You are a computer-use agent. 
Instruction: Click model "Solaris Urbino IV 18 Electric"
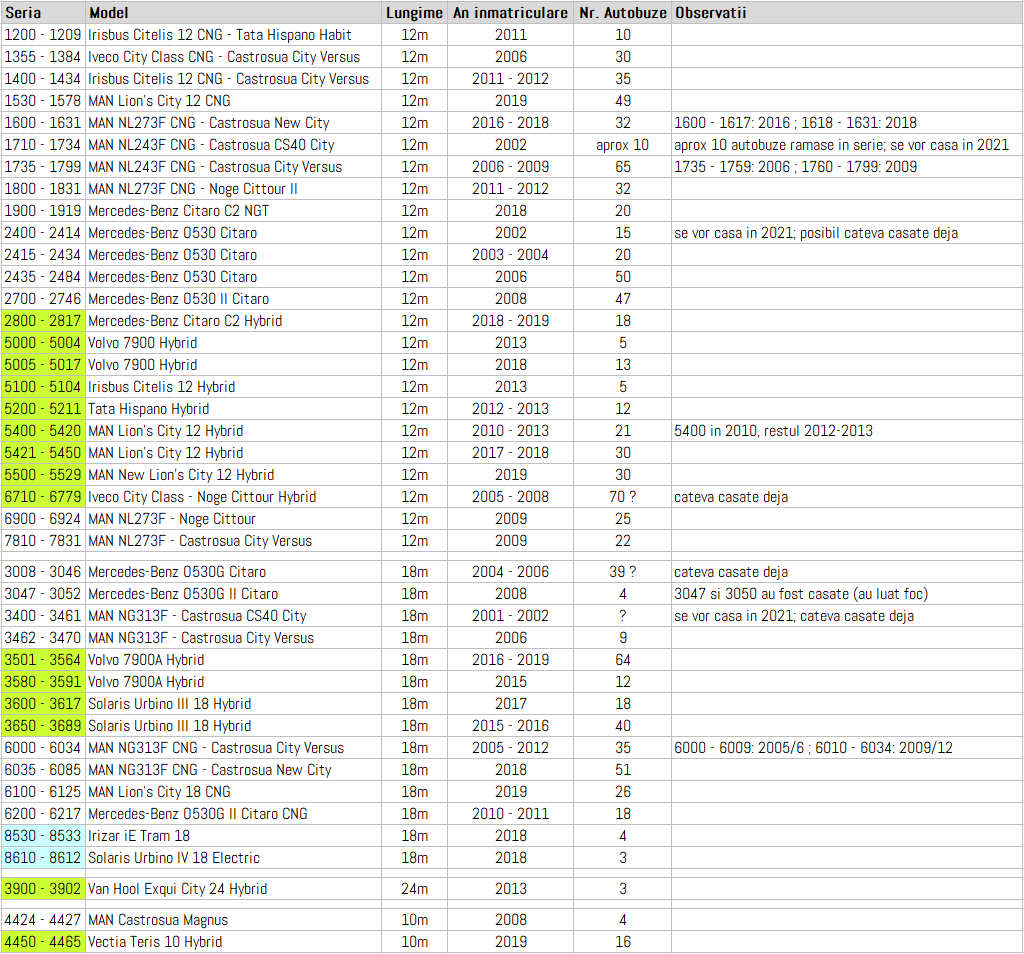pos(174,859)
